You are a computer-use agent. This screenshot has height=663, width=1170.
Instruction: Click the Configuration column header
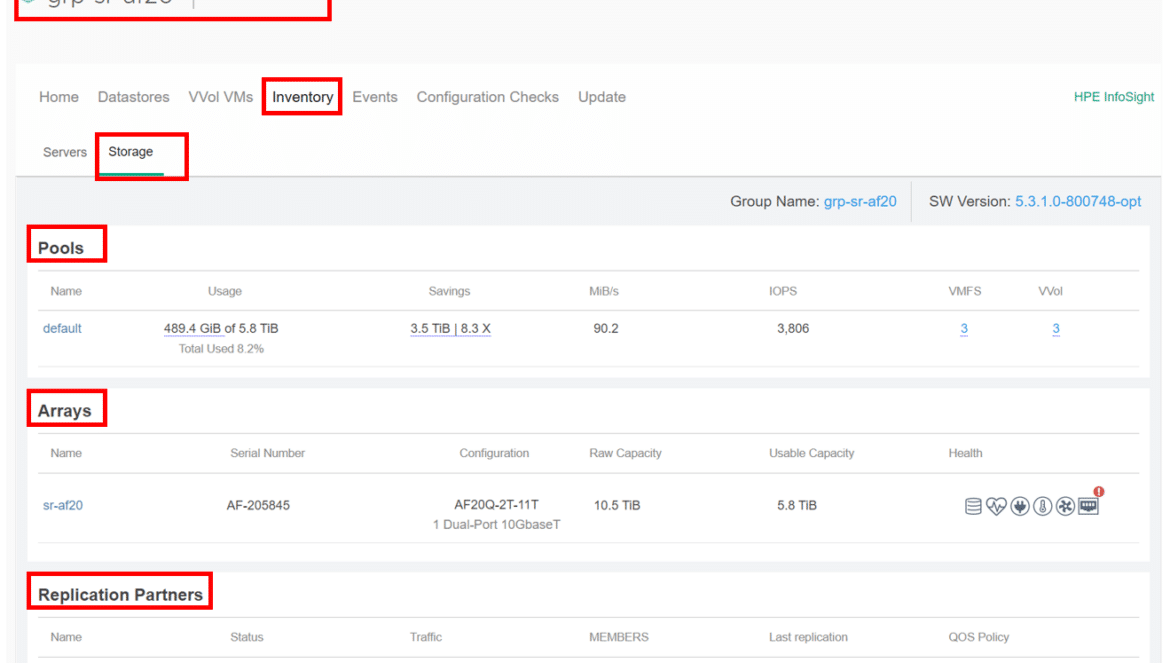point(494,453)
